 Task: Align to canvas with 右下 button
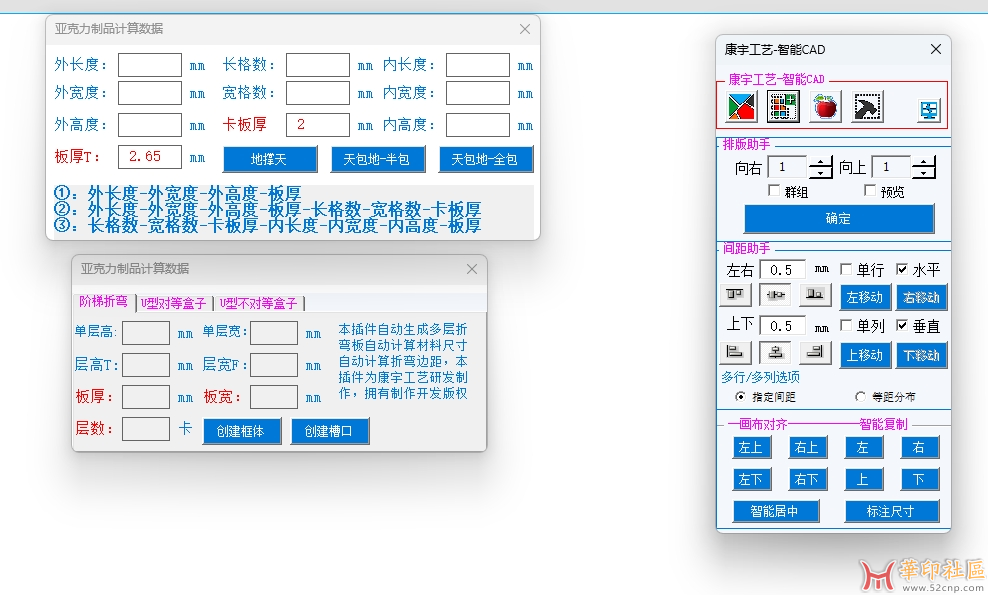(807, 479)
